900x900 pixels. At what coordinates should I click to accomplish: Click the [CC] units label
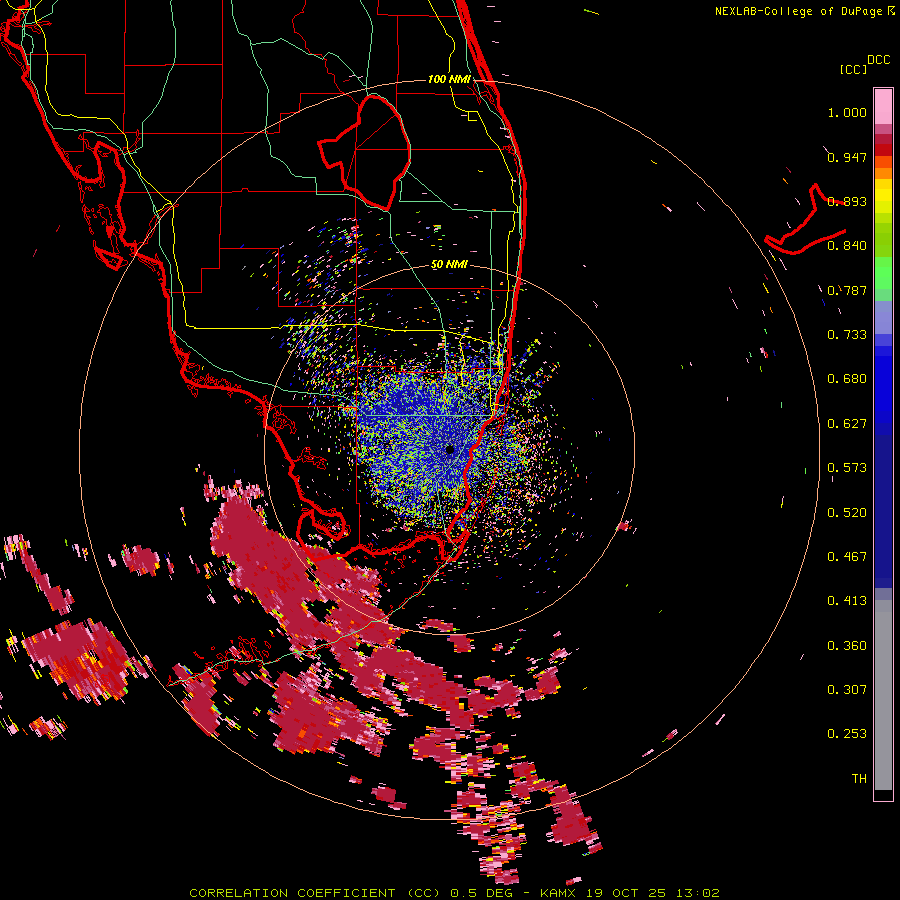point(854,69)
